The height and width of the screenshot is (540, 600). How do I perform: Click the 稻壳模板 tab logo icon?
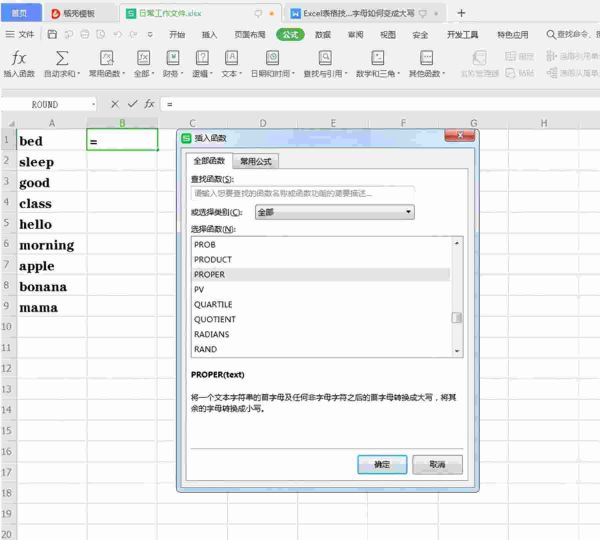point(56,14)
